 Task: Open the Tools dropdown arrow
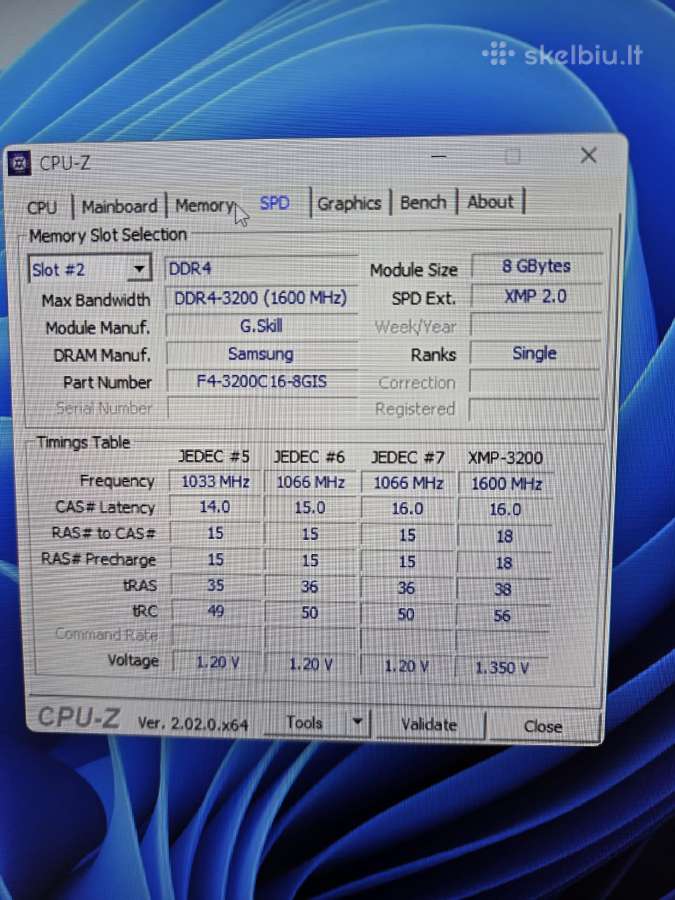357,722
